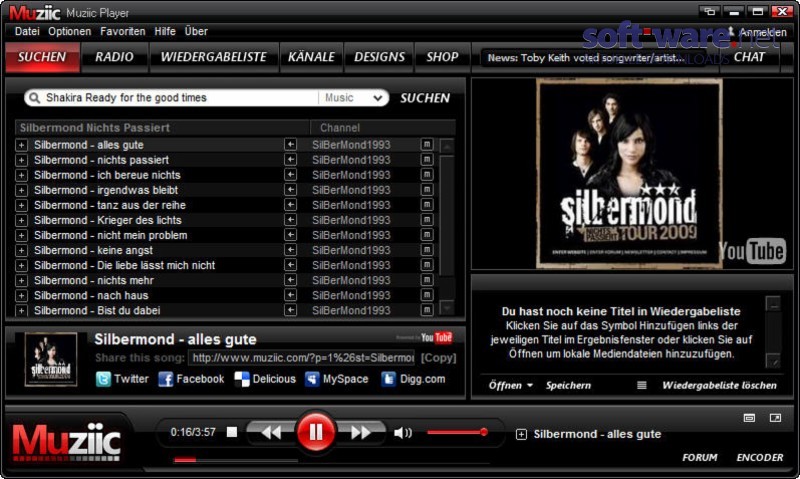Screen dimensions: 800x479
Task: Open the Favoriten menu
Action: [122, 31]
